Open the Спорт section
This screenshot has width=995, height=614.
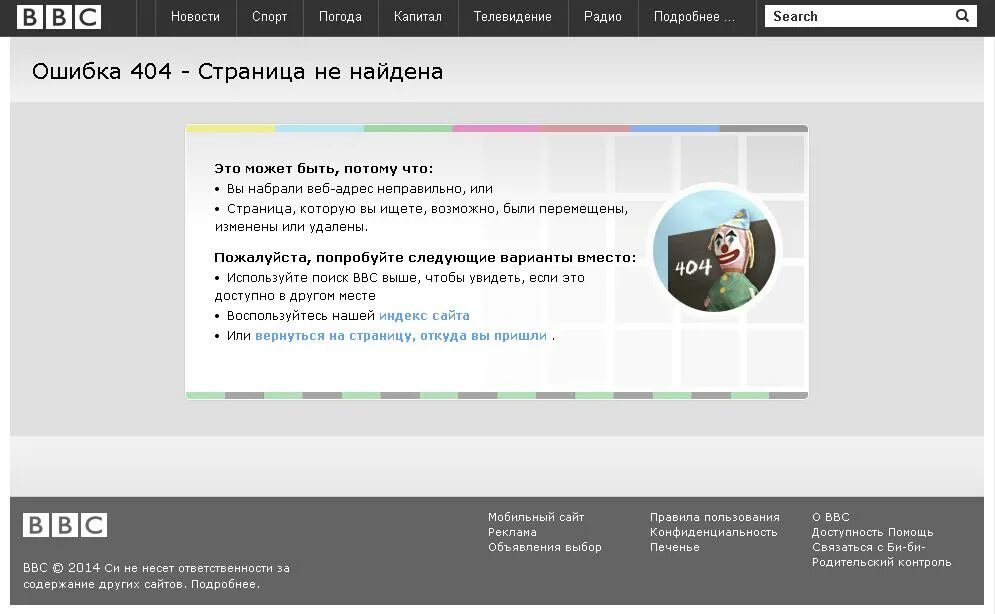coord(270,17)
